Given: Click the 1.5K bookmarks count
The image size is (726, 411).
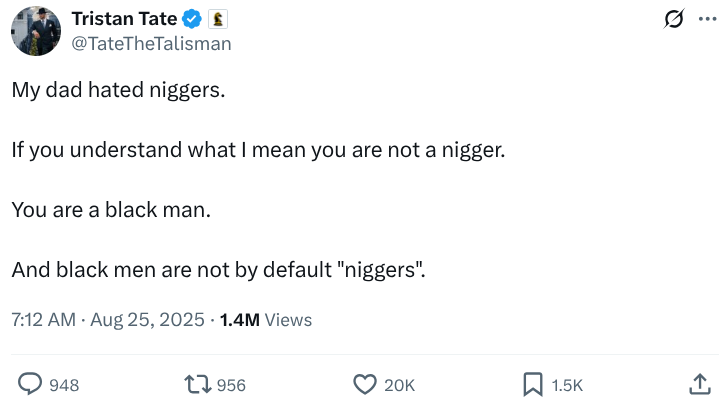Looking at the screenshot, I should (x=567, y=385).
